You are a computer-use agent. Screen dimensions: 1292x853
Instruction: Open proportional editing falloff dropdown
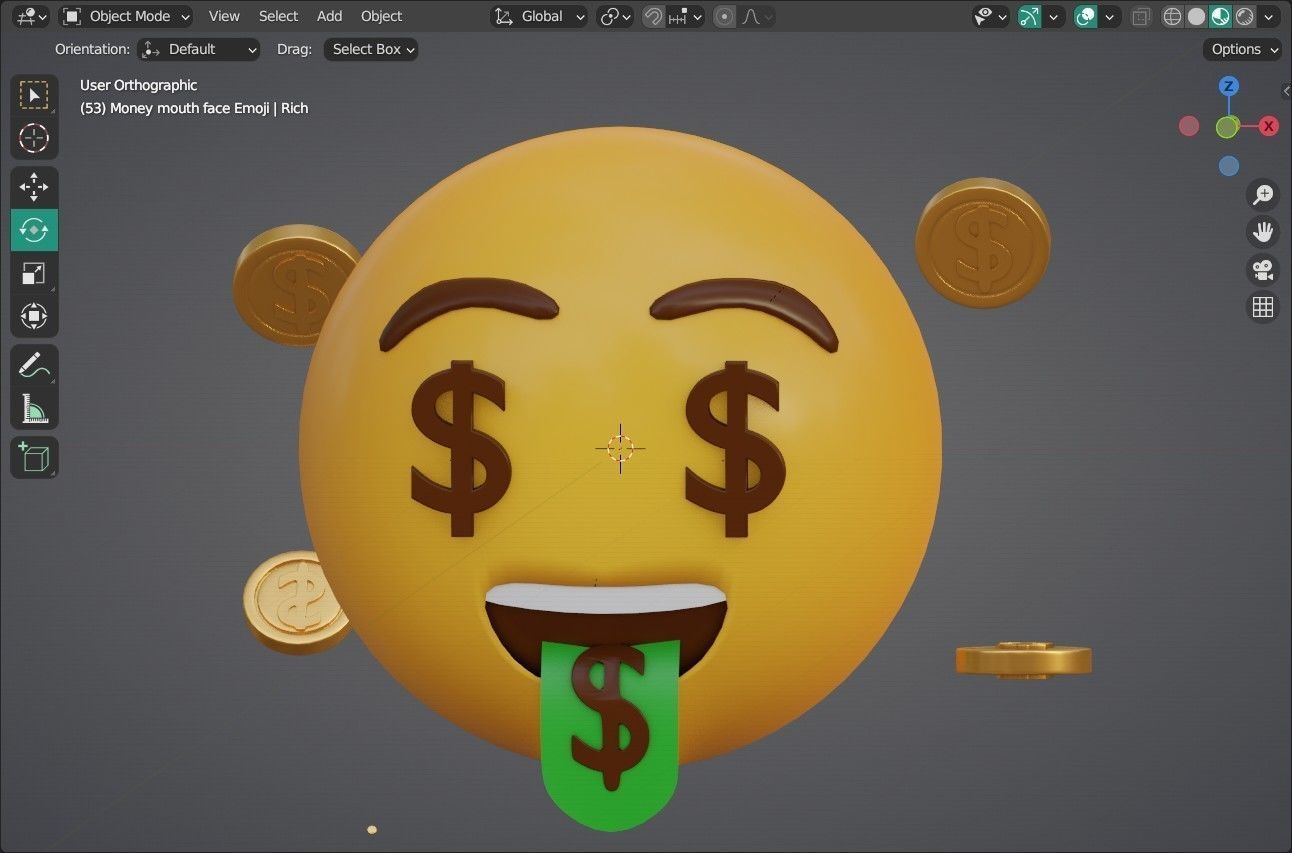point(756,16)
